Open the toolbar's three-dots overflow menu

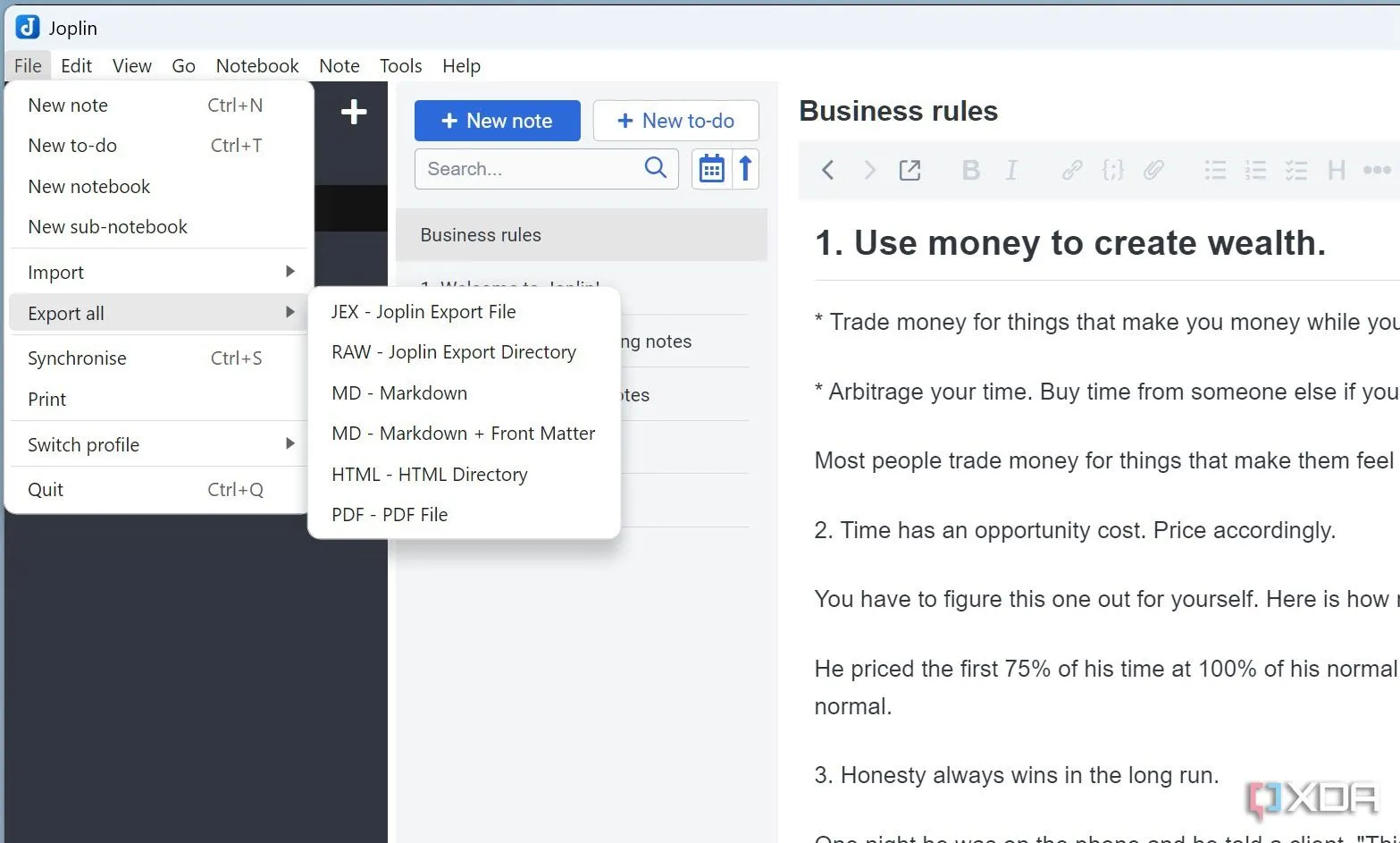1376,170
